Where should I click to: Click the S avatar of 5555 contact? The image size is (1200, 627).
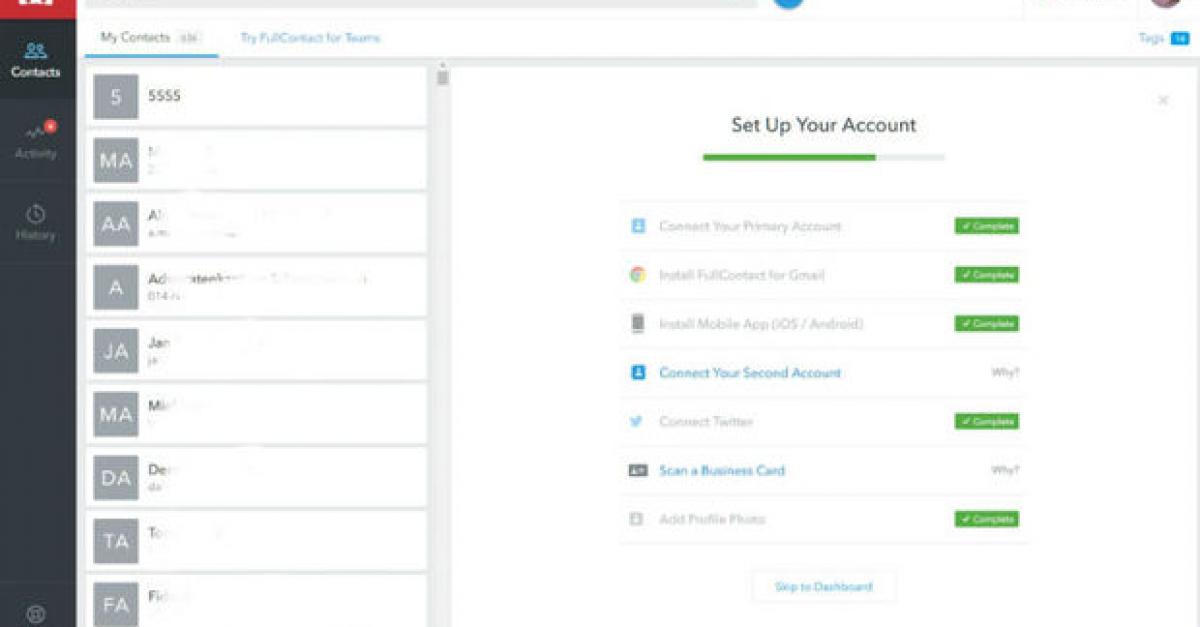pos(116,97)
